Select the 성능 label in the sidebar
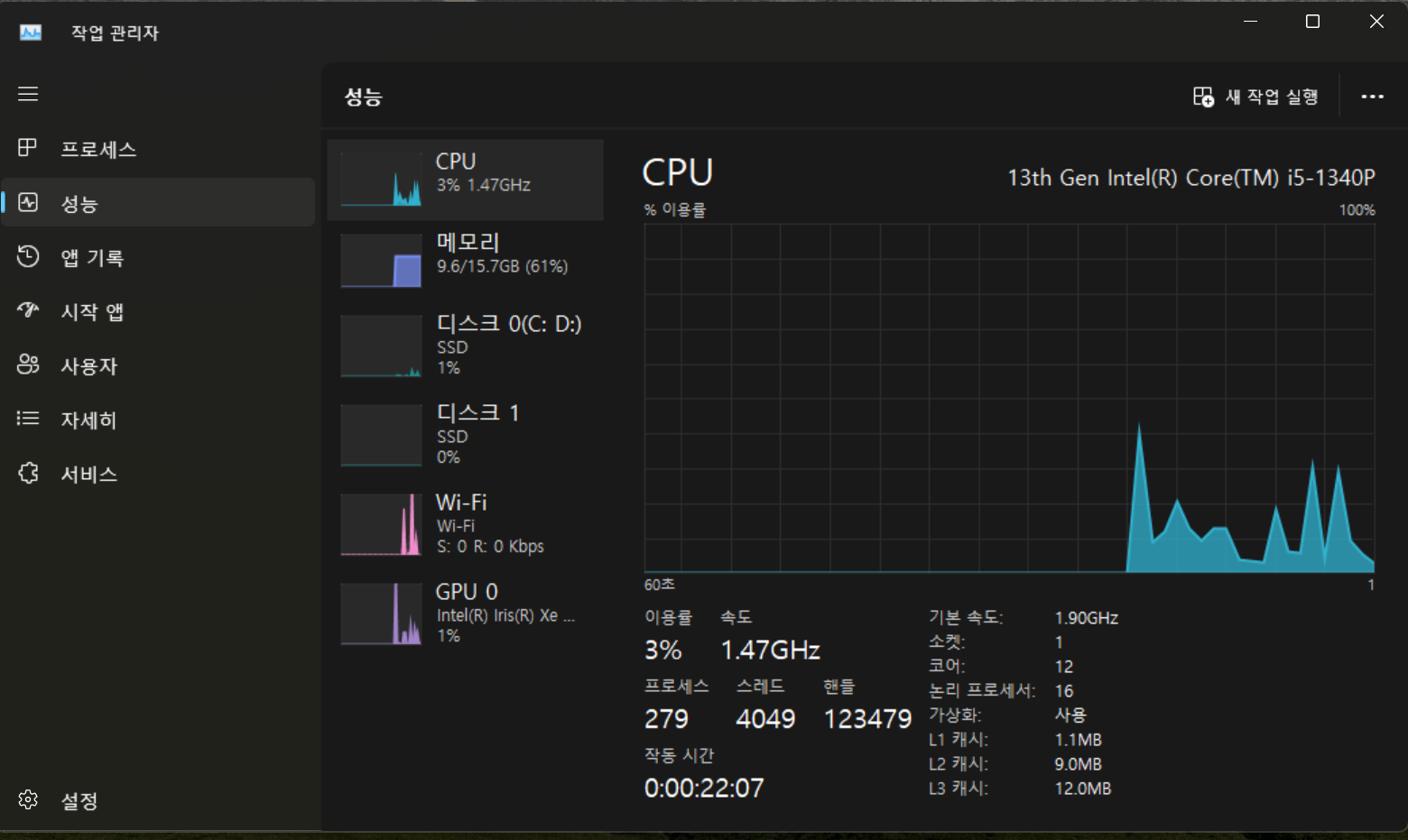This screenshot has width=1408, height=840. (79, 204)
